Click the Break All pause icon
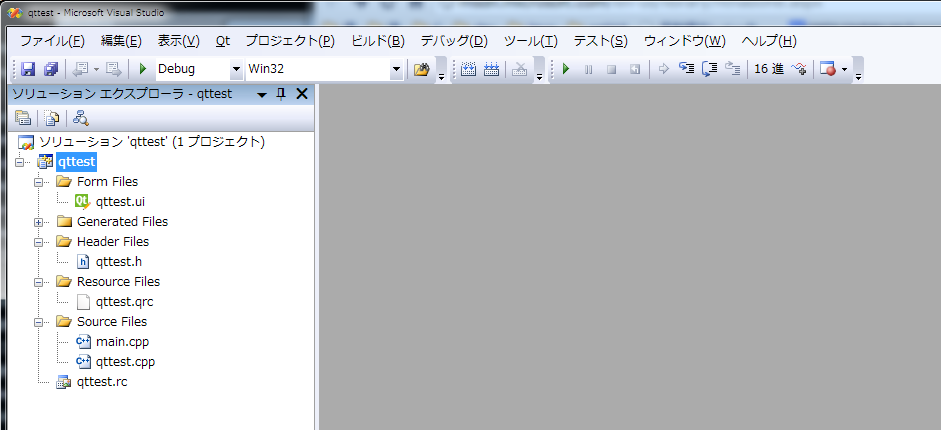Screen dimensions: 941x430 click(x=588, y=69)
